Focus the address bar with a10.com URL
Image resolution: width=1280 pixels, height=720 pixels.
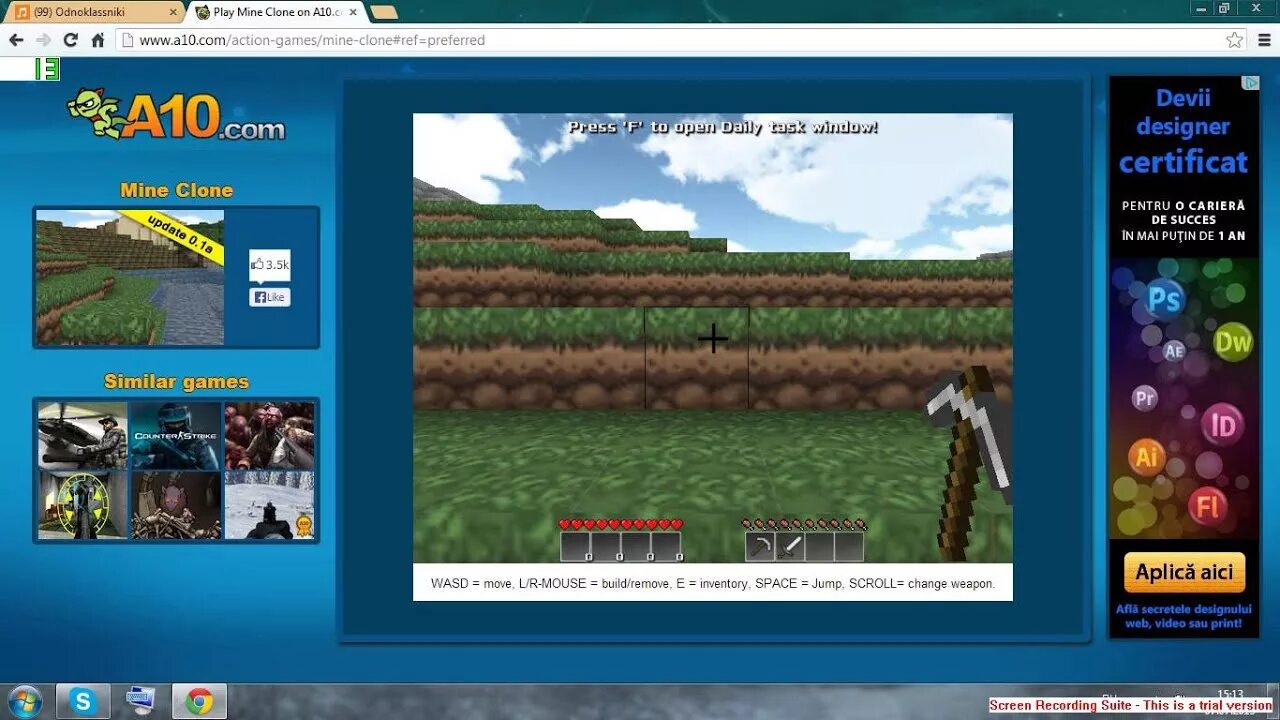tap(670, 40)
